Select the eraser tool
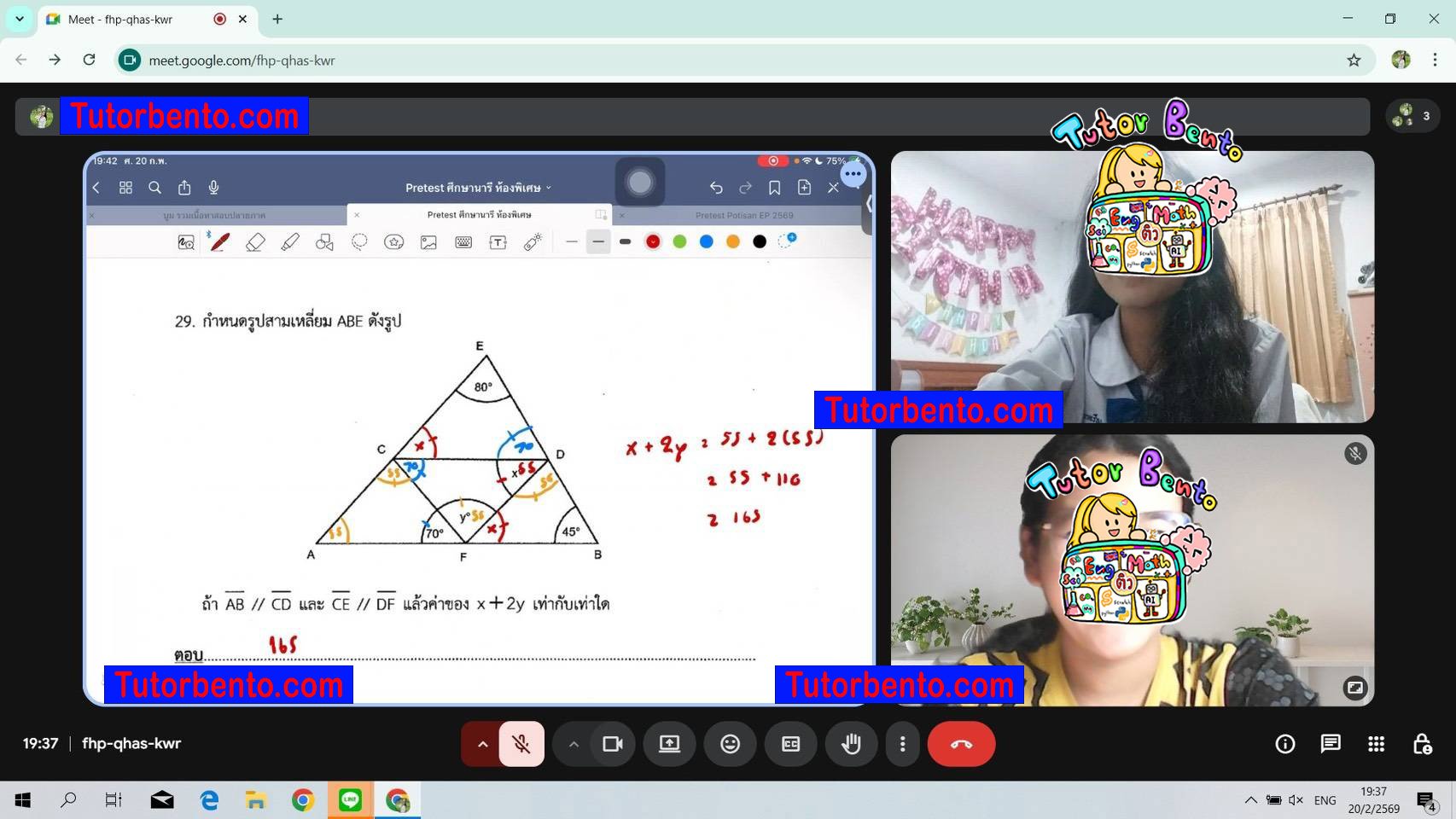The width and height of the screenshot is (1456, 819). (x=255, y=241)
